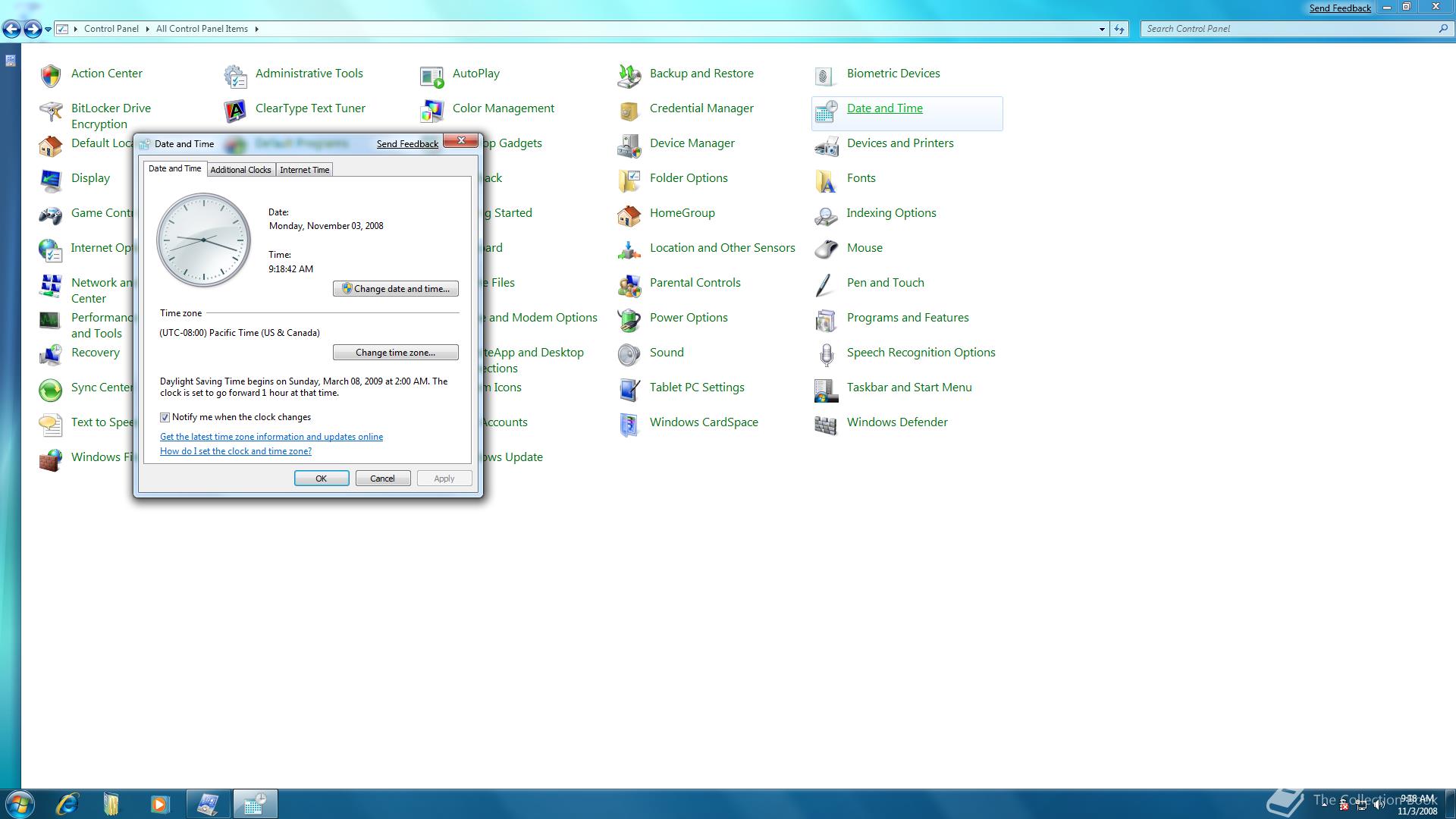Switch to the Internet Time tab
Screen dimensions: 1456x819
(304, 170)
